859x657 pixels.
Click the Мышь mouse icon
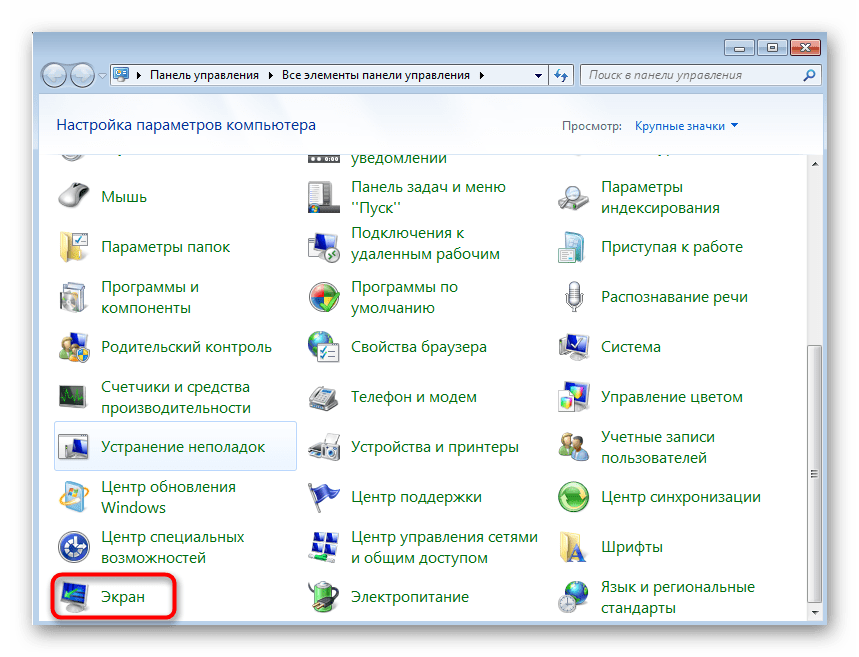tap(75, 197)
